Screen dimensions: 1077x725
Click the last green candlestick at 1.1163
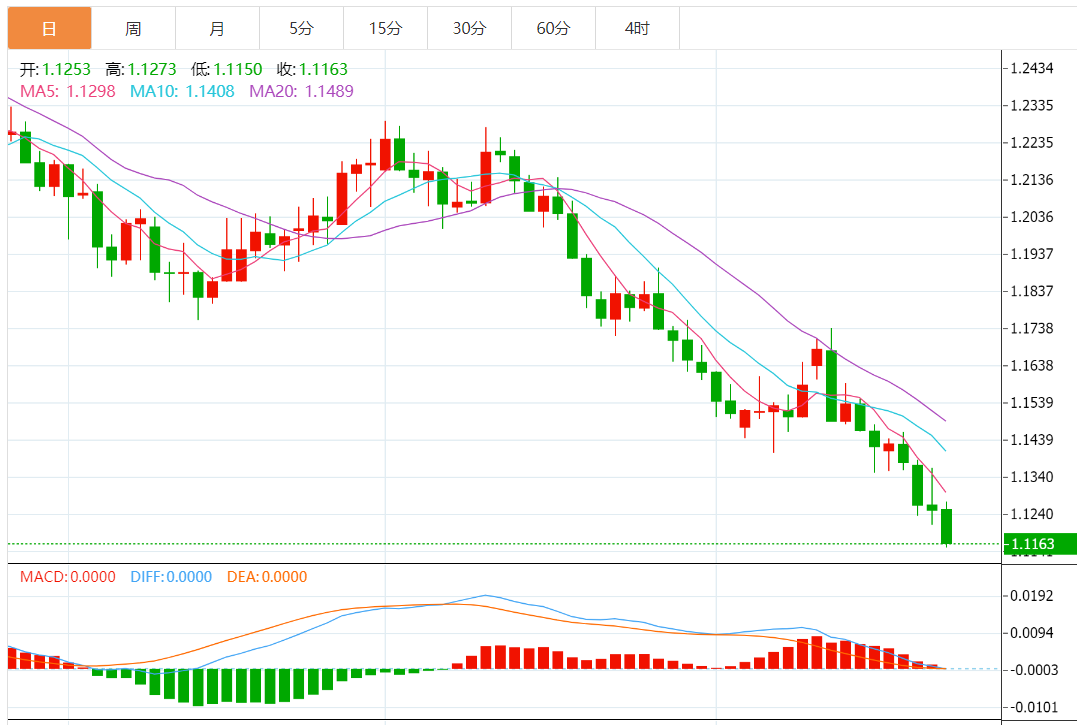click(x=946, y=526)
